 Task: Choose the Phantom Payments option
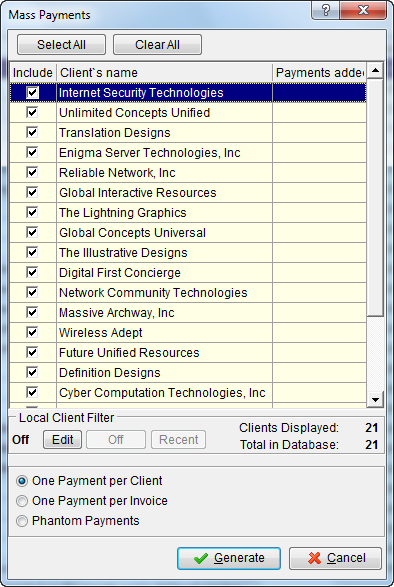tap(78, 521)
